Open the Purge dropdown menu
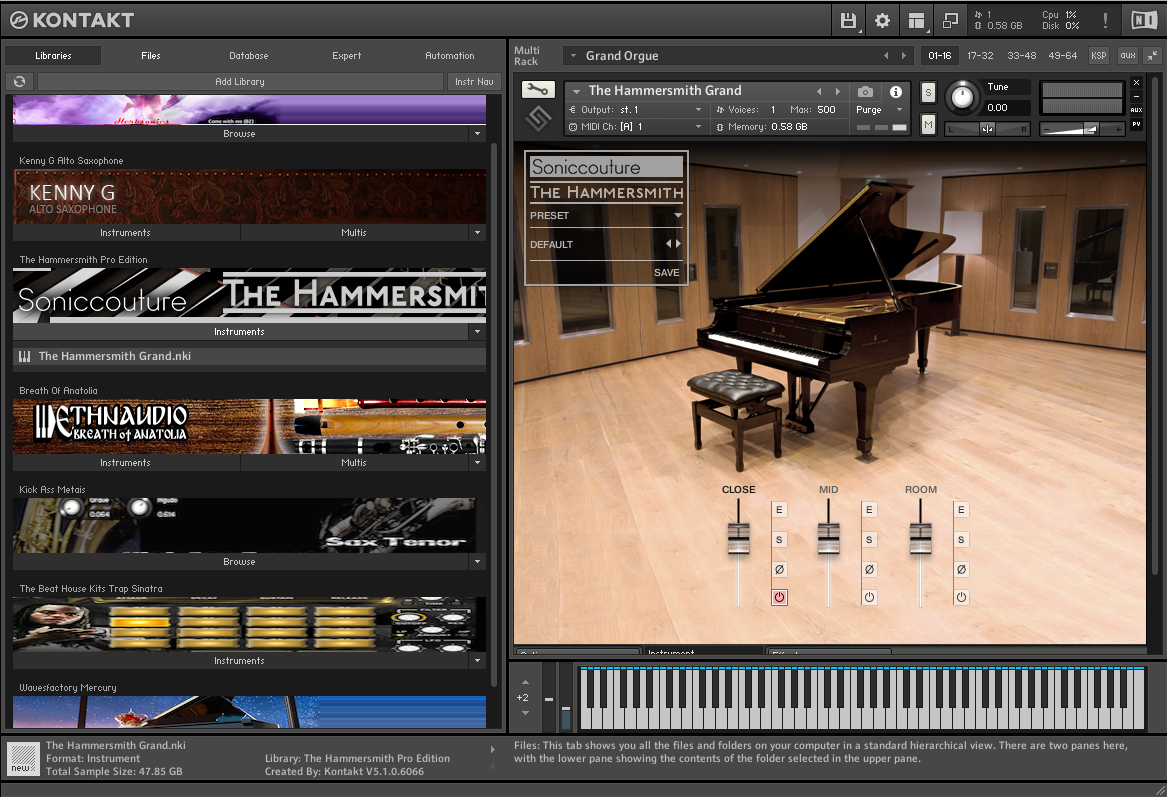The width and height of the screenshot is (1167, 797). (x=880, y=109)
